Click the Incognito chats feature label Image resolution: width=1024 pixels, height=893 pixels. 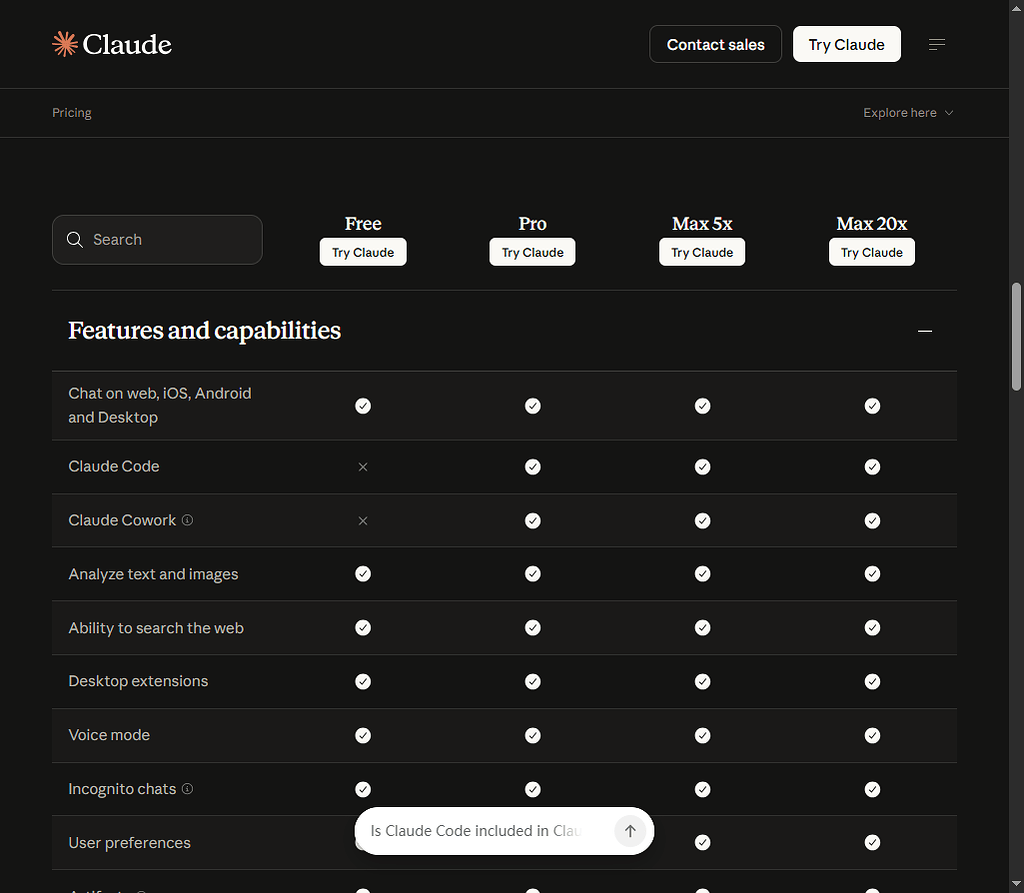point(122,788)
